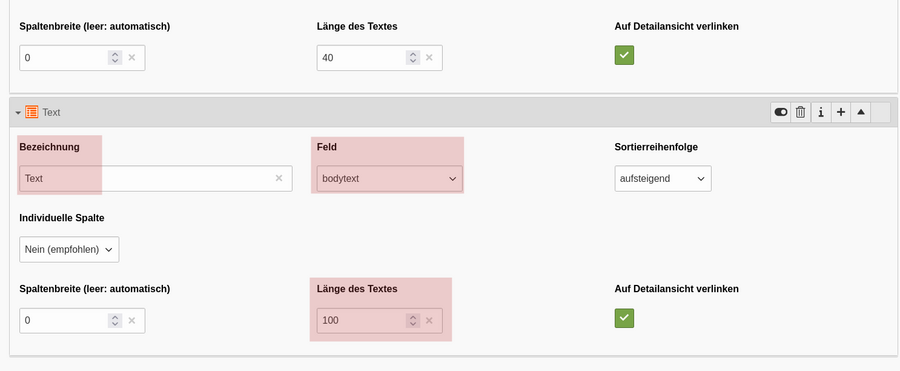Open the Feld dropdown showing bodytext

tap(390, 179)
